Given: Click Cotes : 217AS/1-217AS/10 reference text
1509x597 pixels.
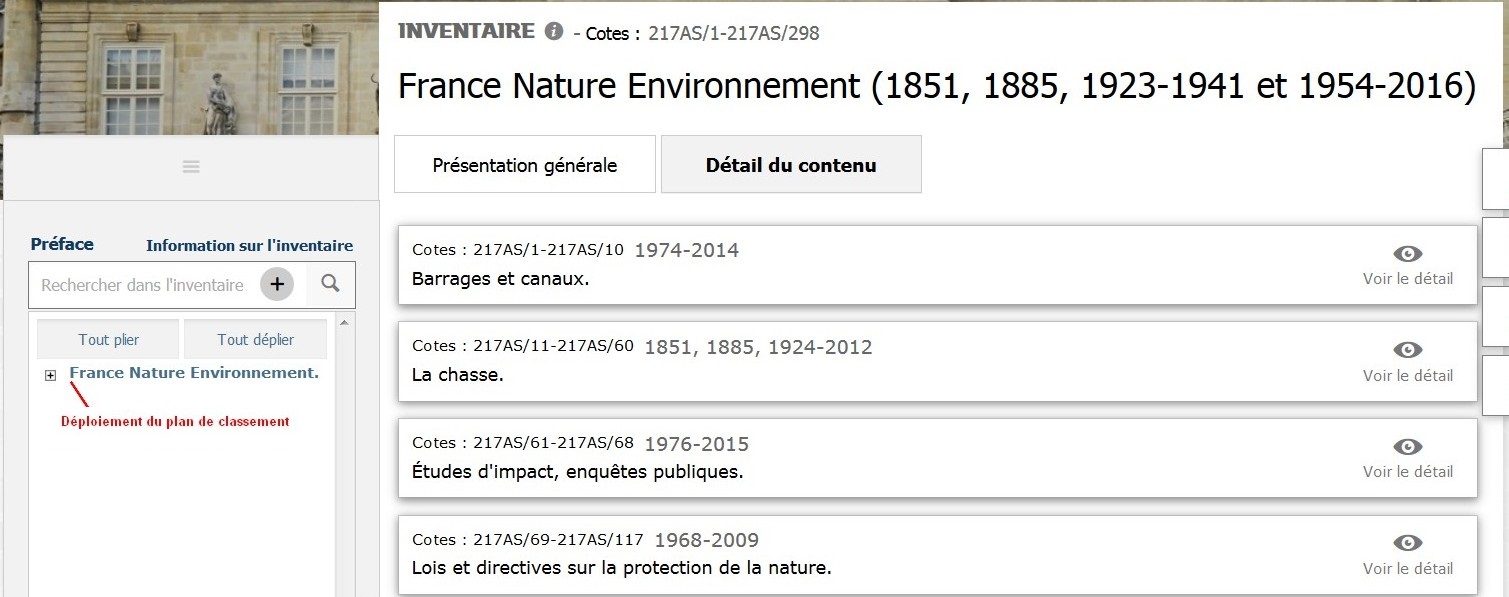Looking at the screenshot, I should [x=517, y=249].
